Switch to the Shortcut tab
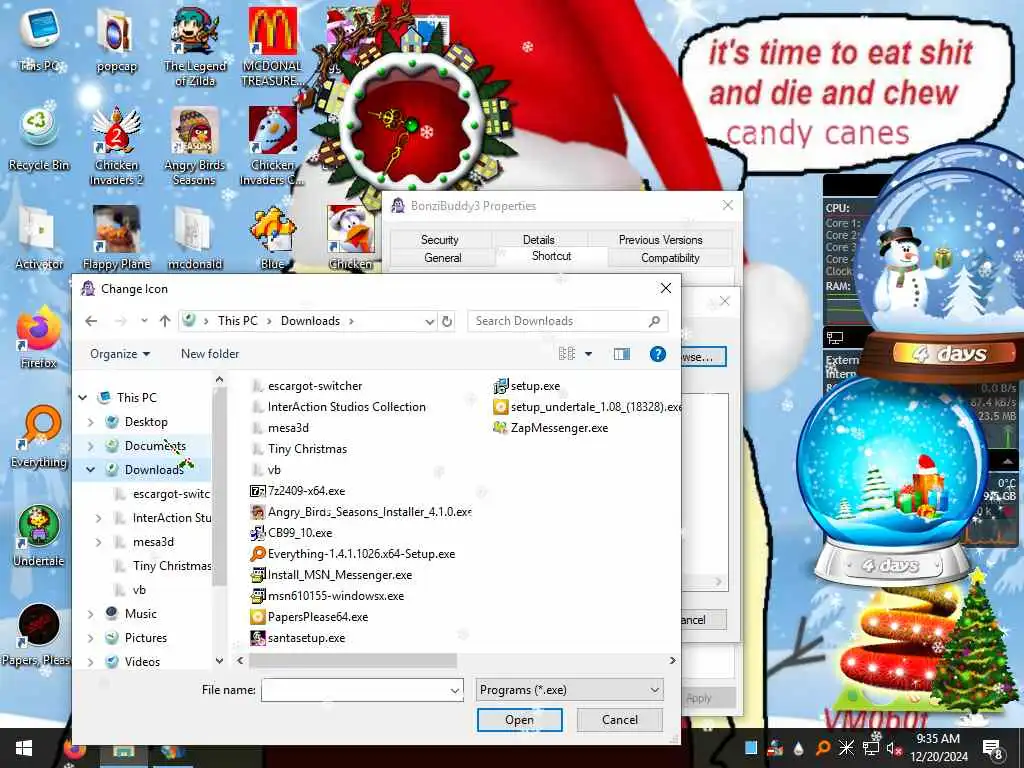 point(551,256)
